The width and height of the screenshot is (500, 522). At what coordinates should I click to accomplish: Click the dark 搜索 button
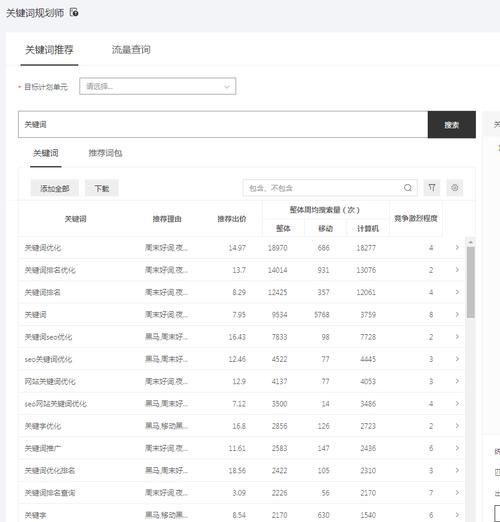pyautogui.click(x=452, y=124)
